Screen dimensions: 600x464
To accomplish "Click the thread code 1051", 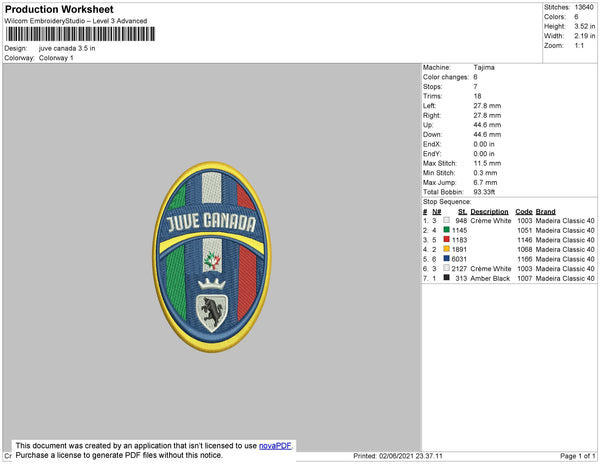I will click(x=525, y=230).
